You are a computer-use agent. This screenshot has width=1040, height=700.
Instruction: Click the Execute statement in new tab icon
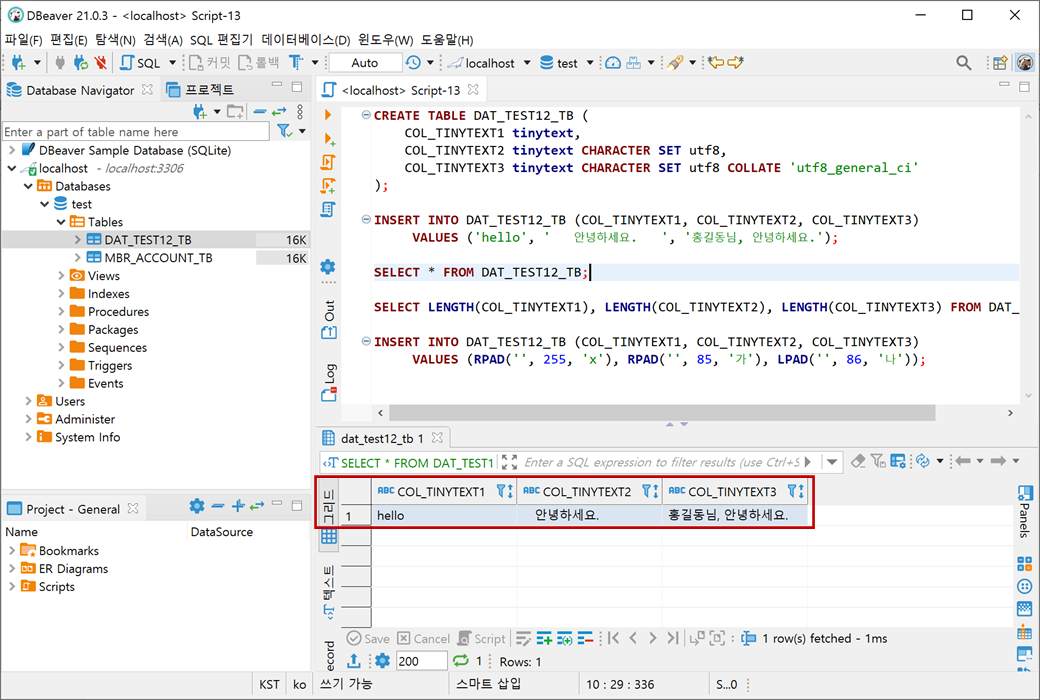click(x=328, y=139)
